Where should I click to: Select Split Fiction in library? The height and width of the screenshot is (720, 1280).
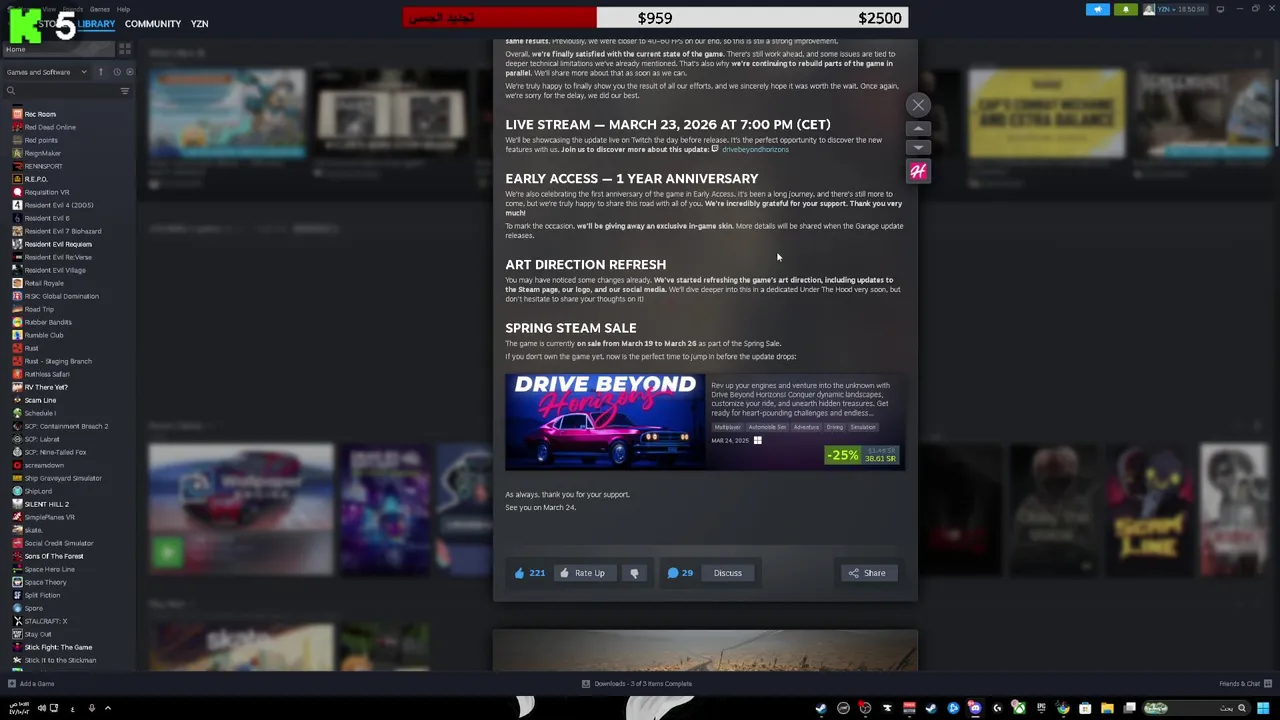(42, 595)
